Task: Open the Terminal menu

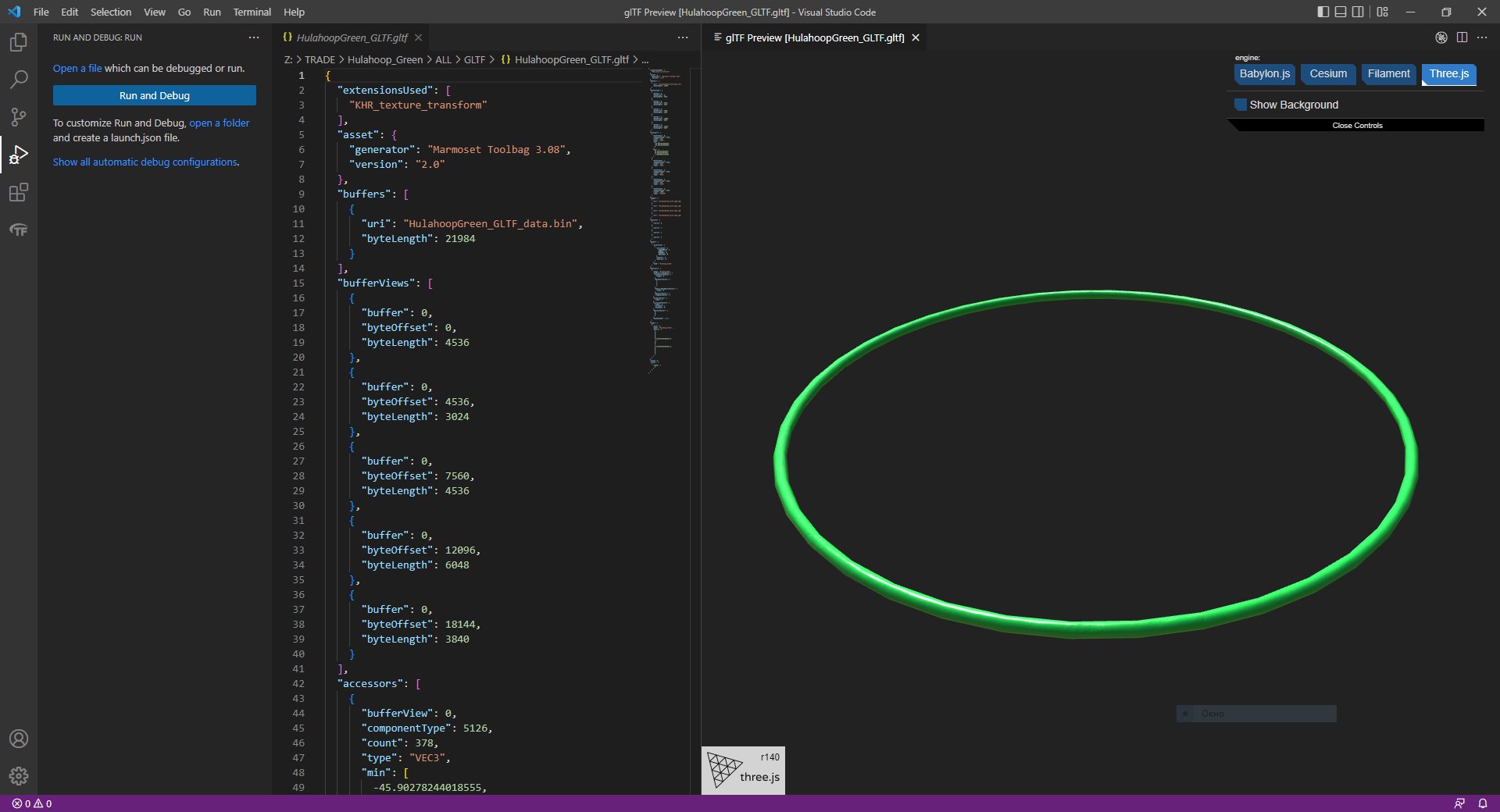Action: coord(252,12)
